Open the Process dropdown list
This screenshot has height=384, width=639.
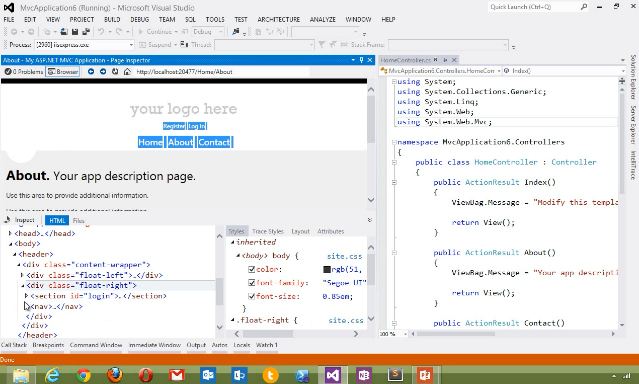point(131,44)
